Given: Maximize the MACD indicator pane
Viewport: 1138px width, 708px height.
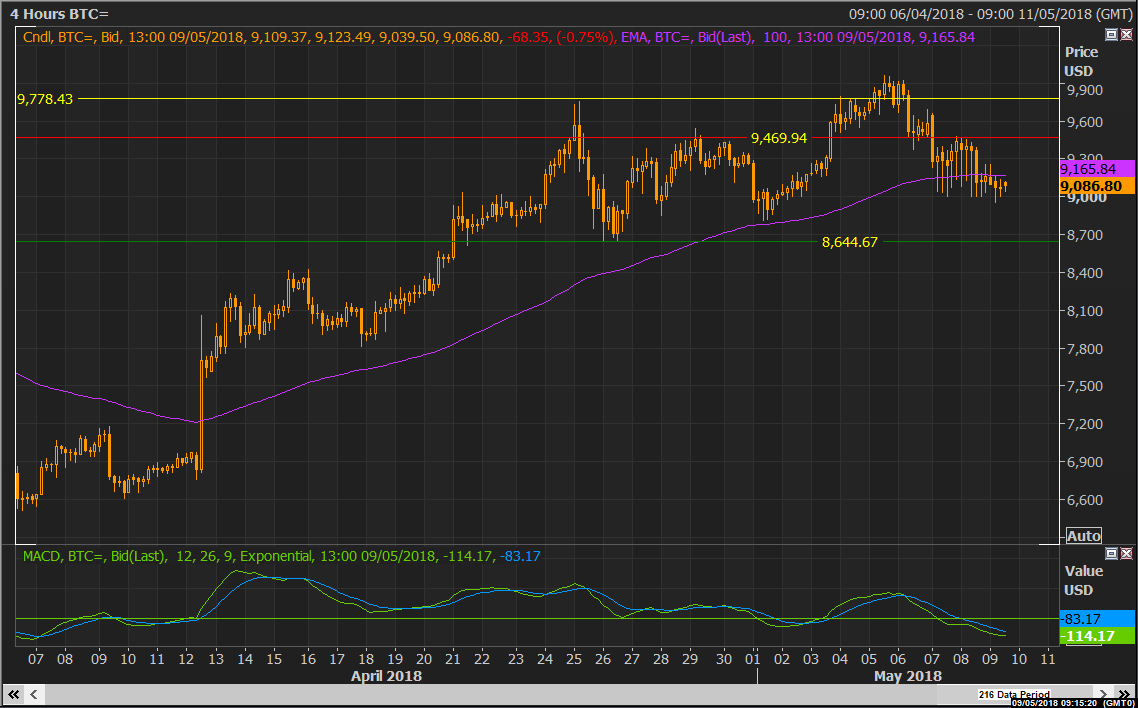Looking at the screenshot, I should 1111,553.
